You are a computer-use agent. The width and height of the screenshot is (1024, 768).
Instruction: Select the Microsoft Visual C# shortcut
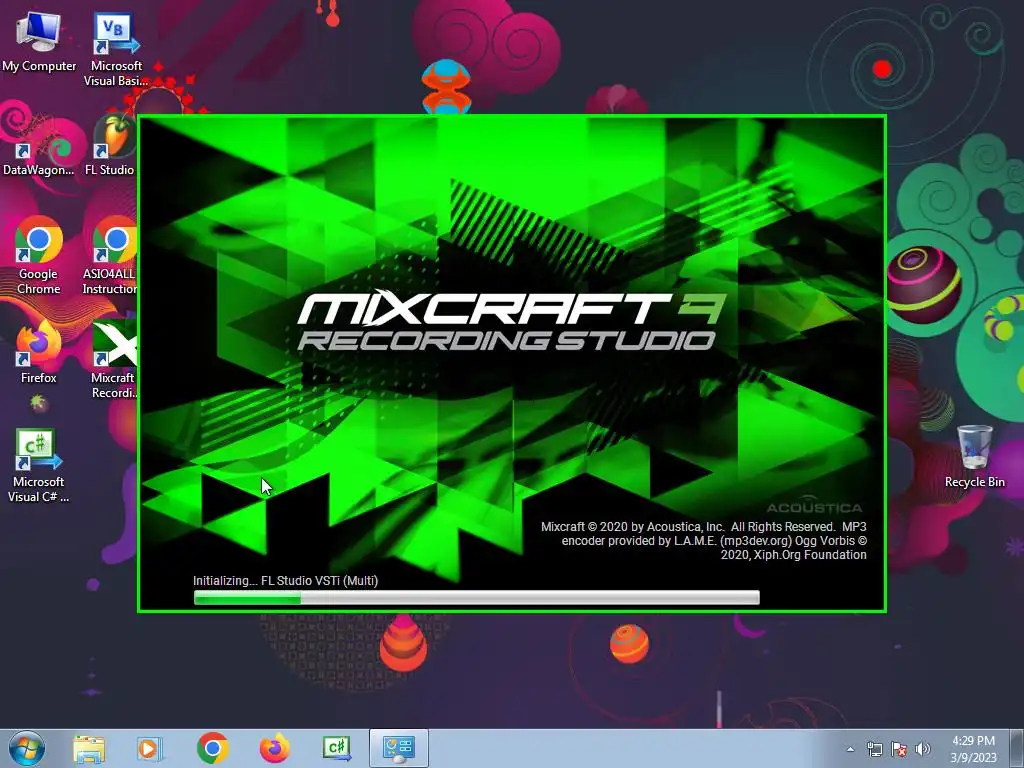(x=39, y=465)
